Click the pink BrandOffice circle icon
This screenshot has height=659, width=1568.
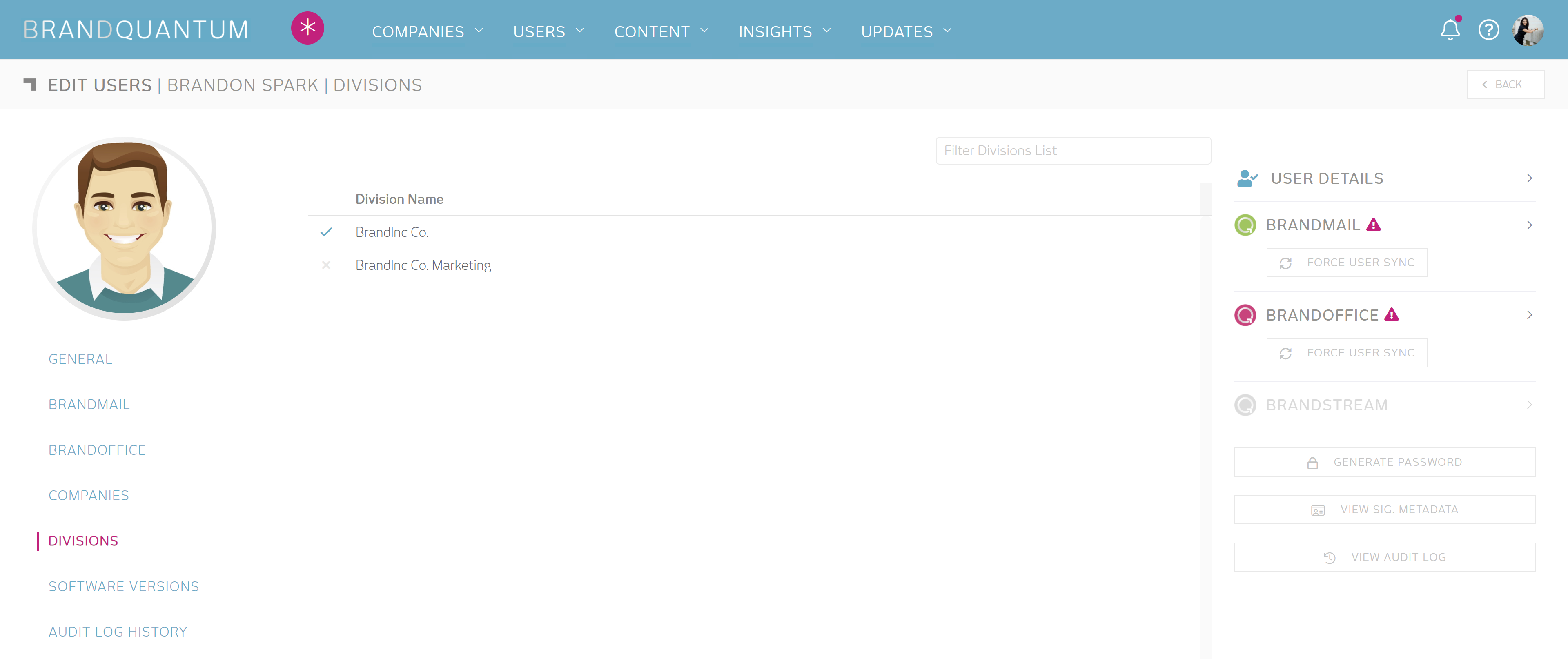click(x=1245, y=315)
